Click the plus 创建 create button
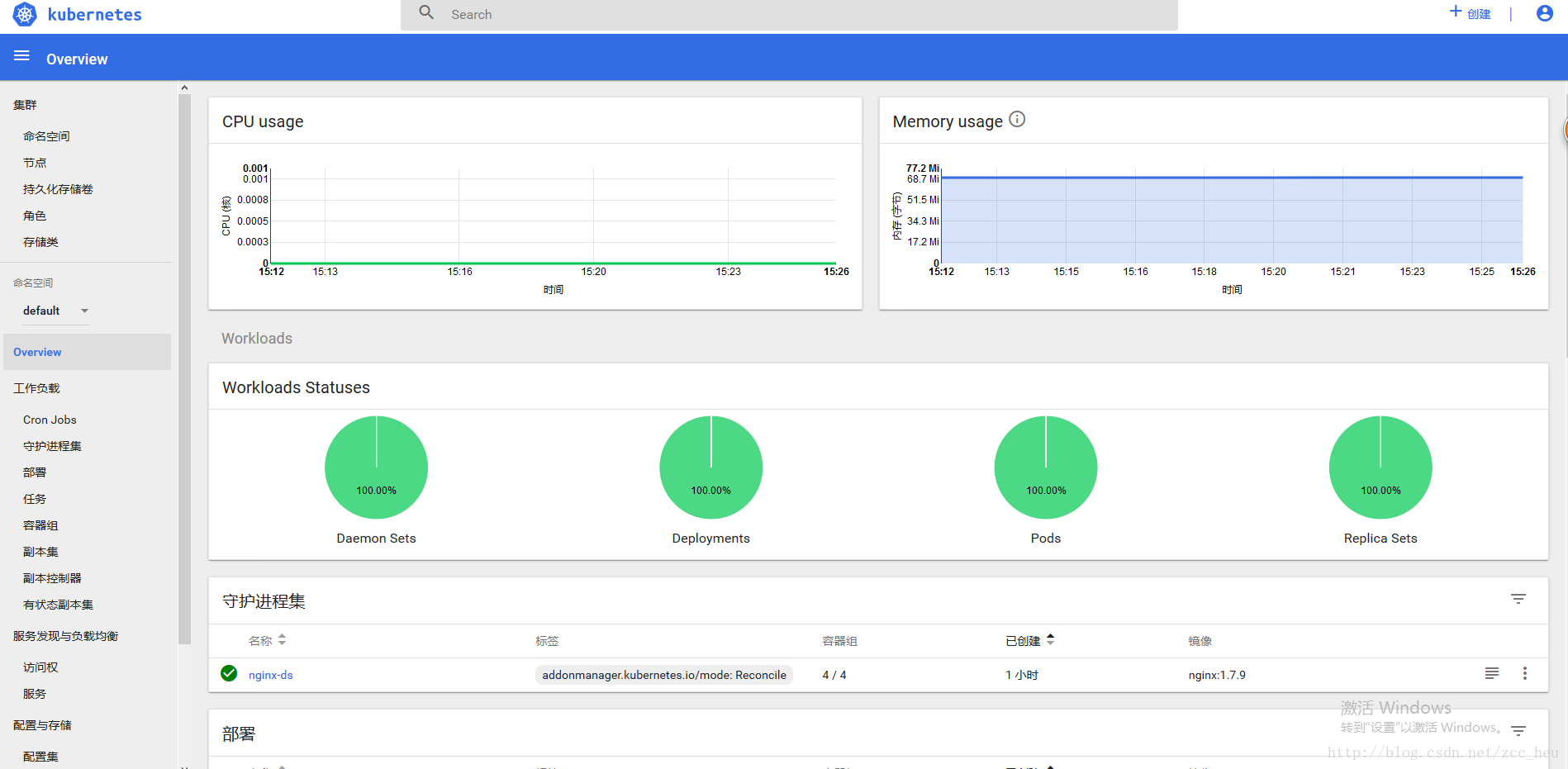Viewport: 1568px width, 769px height. pos(1470,13)
